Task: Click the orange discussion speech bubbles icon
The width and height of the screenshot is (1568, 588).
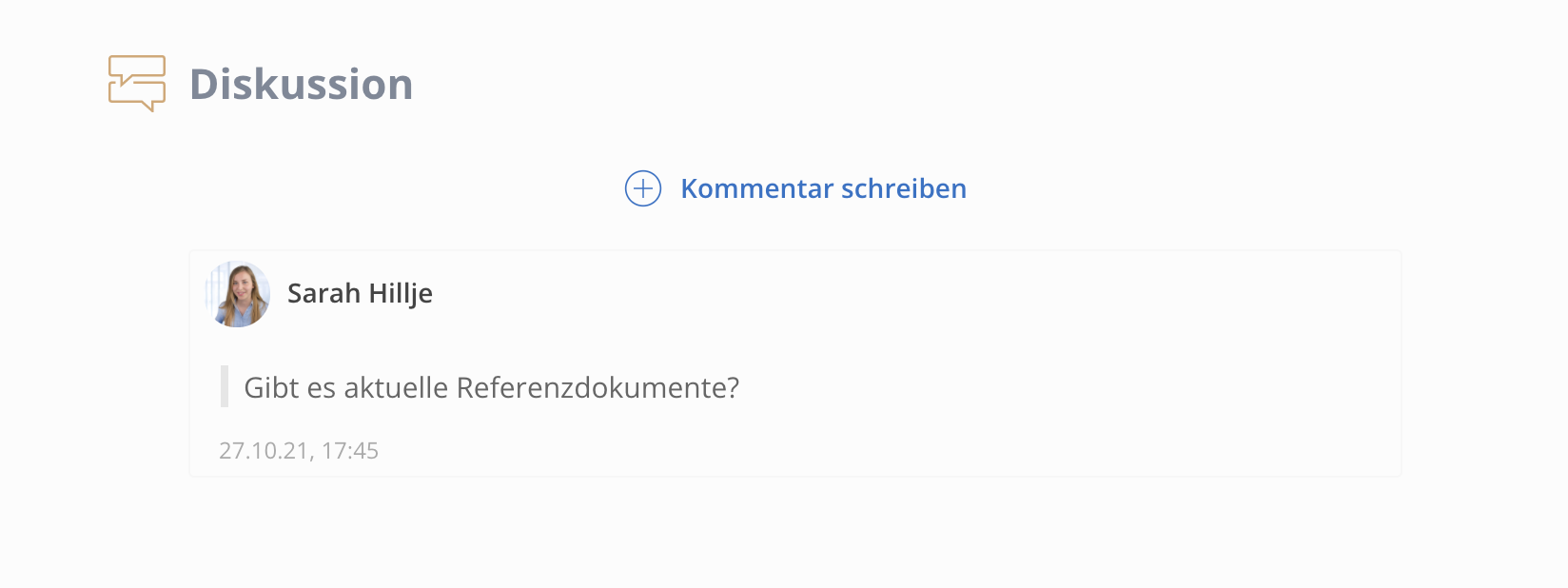Action: pyautogui.click(x=137, y=84)
